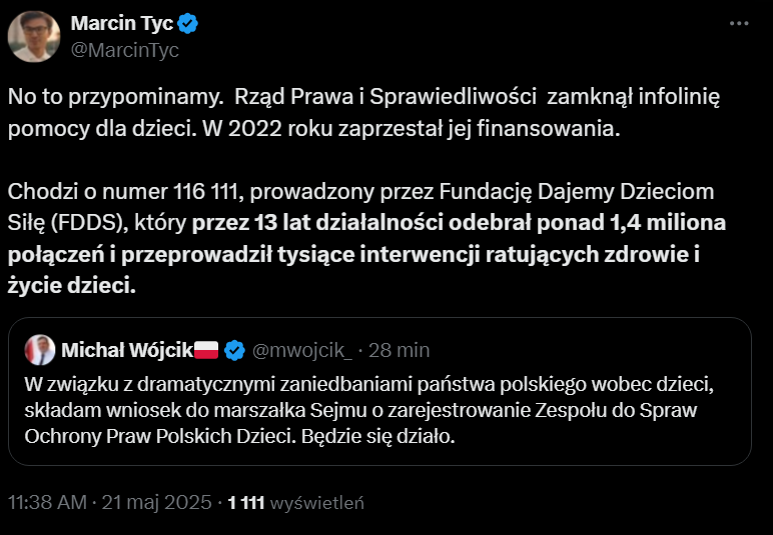The height and width of the screenshot is (535, 773).
Task: Open the @MarcinTyc handle link
Action: tap(125, 50)
